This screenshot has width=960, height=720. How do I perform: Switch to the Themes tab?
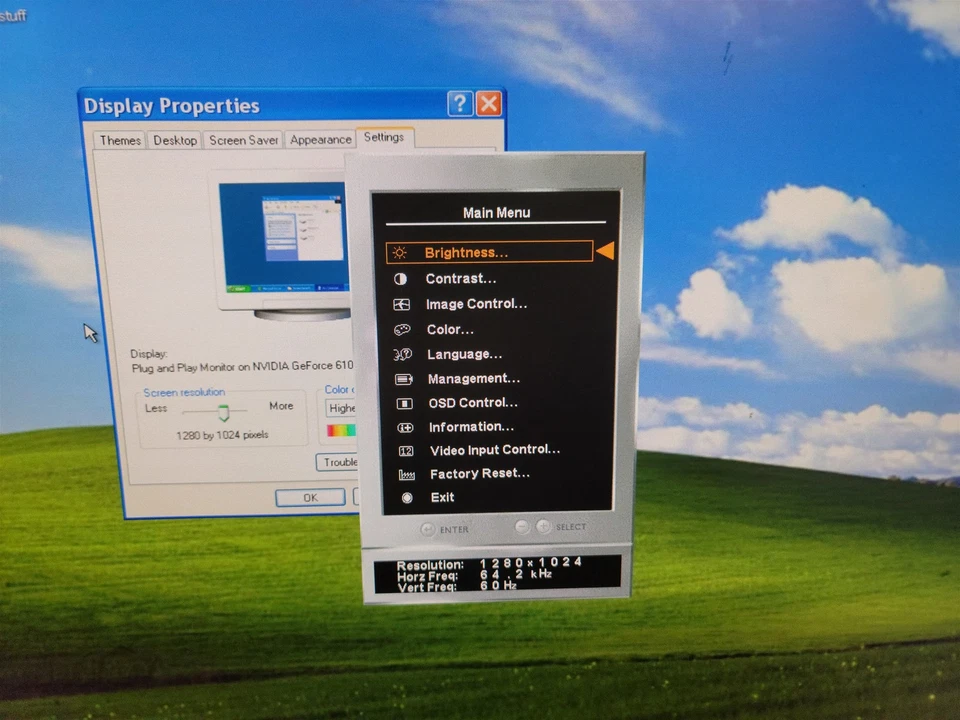click(119, 140)
